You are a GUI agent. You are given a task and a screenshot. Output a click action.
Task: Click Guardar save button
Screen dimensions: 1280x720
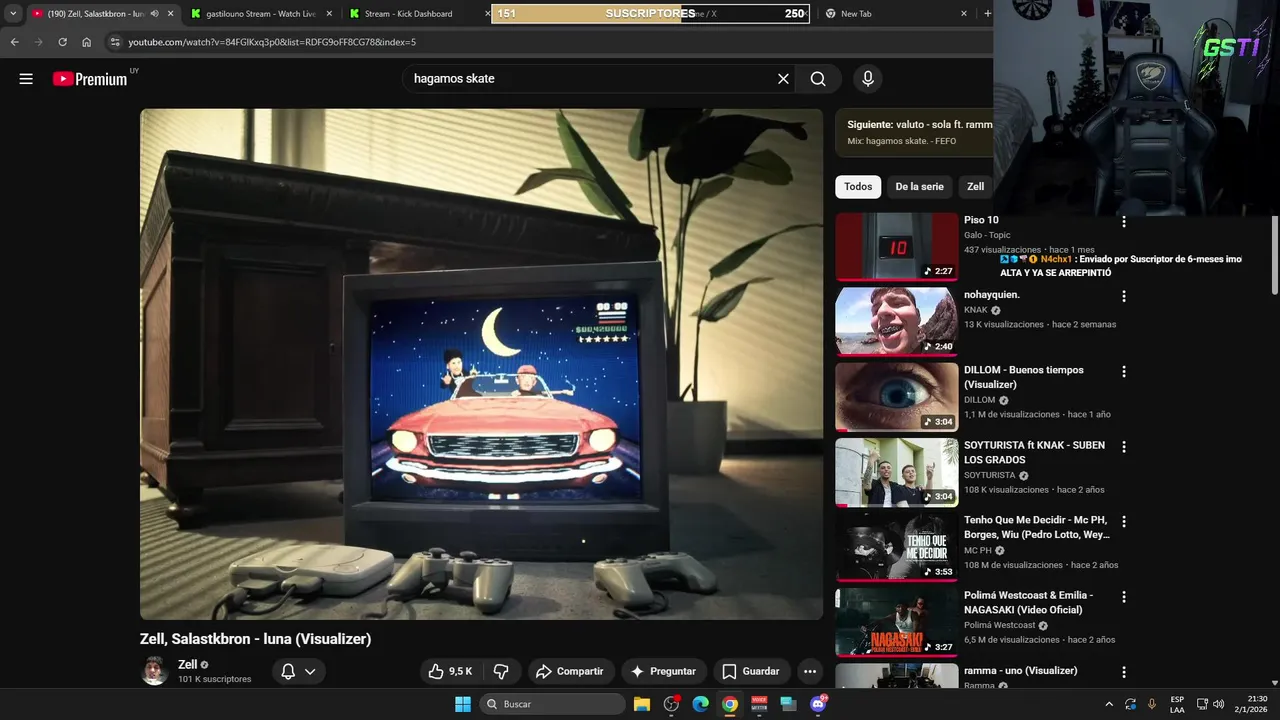751,671
